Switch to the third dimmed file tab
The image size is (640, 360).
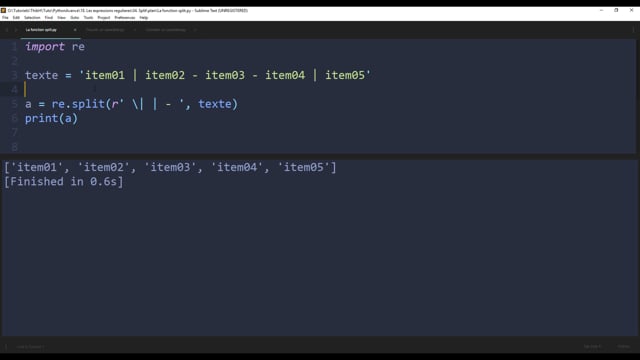[x=166, y=30]
